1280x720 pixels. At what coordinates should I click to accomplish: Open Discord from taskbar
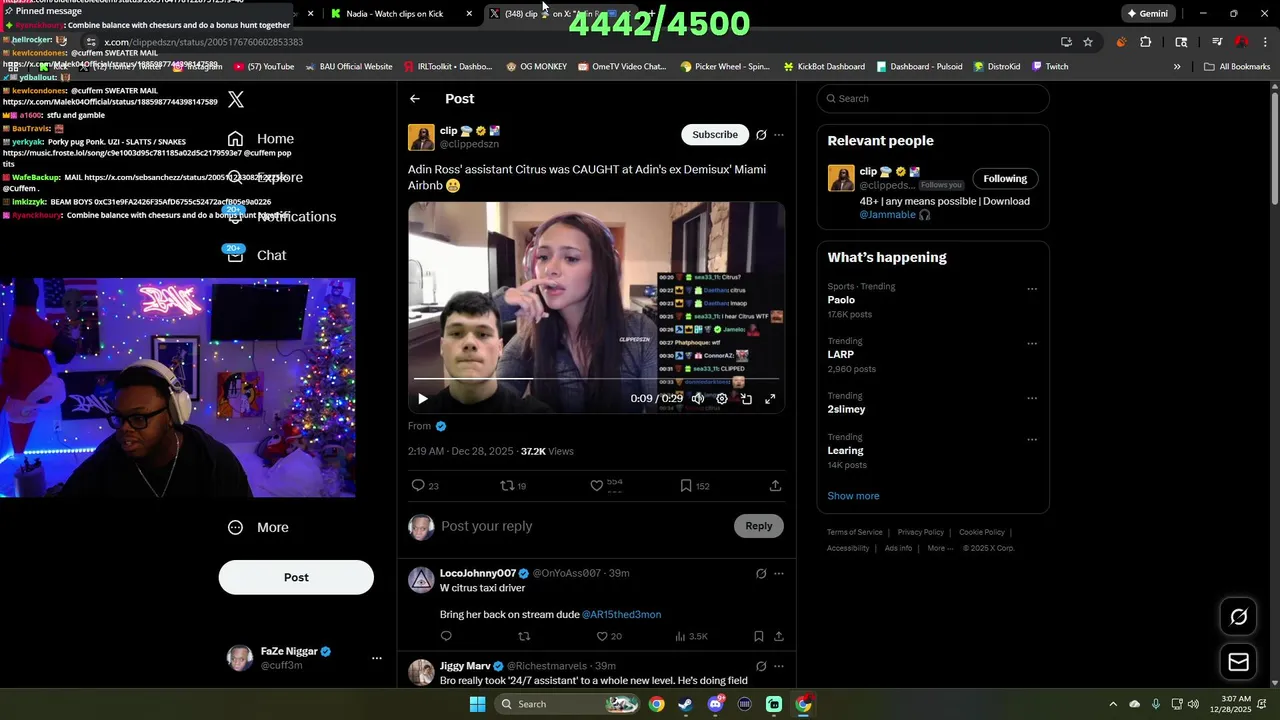[x=715, y=704]
